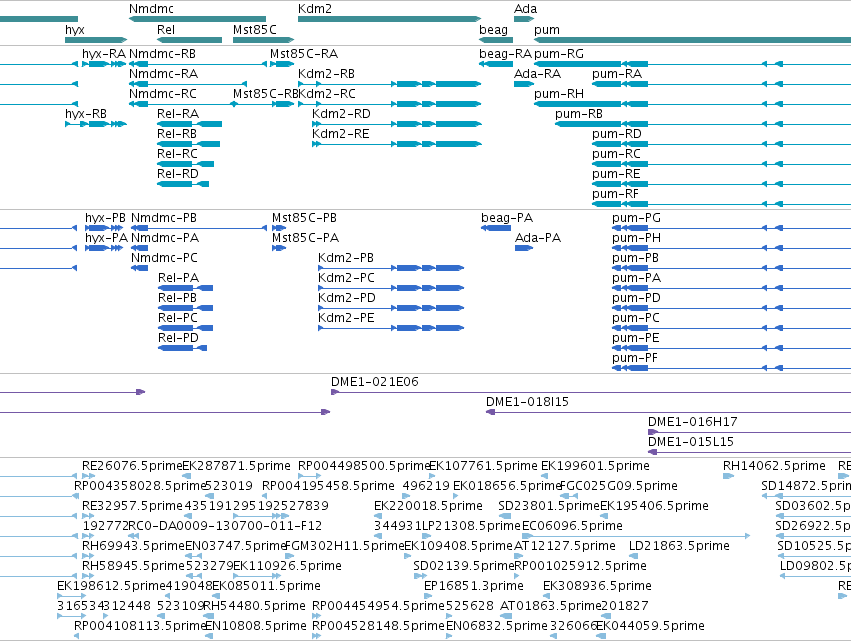Select transcript beag-RA

tap(505, 54)
